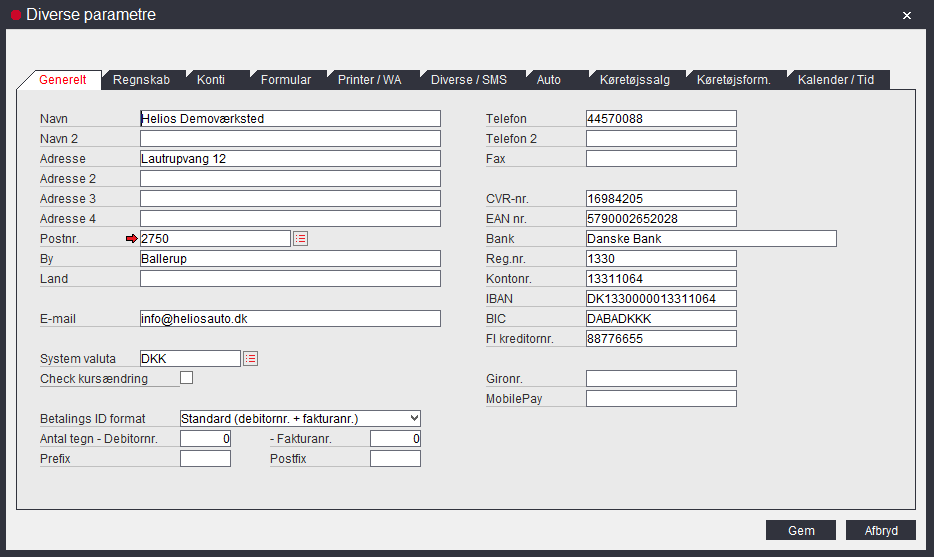Image resolution: width=934 pixels, height=557 pixels.
Task: Select the MobilePay input field
Action: 661,399
